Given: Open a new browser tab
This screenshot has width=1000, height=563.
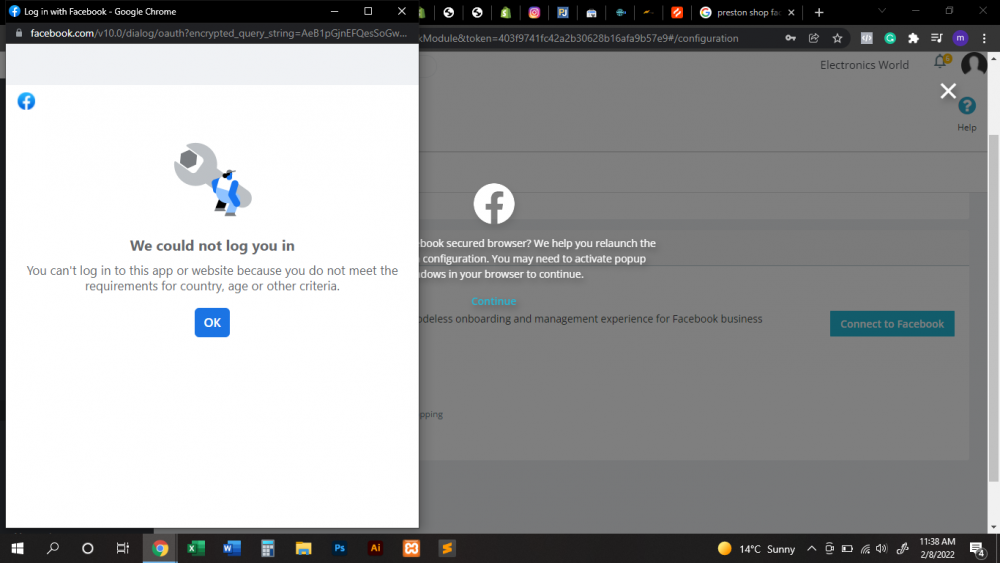Looking at the screenshot, I should coord(819,12).
